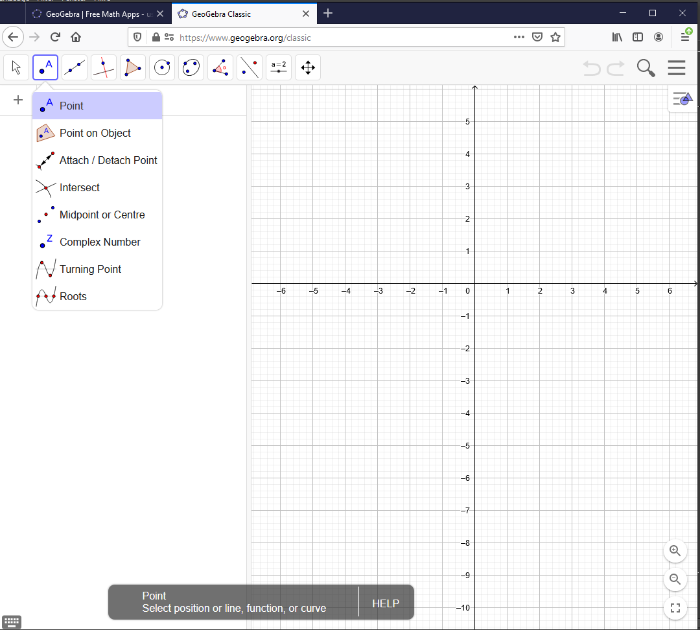Zoom in on the graphics view

pos(675,551)
